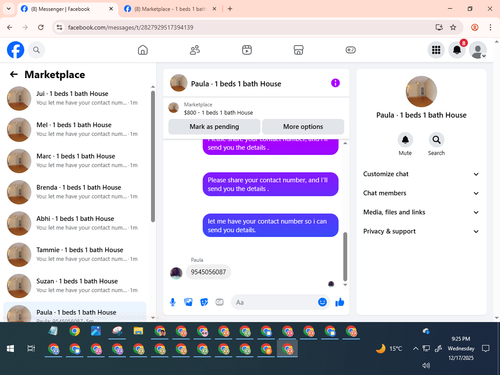Switch to Messenger | Facebook tab
The height and width of the screenshot is (375, 500).
[60, 9]
